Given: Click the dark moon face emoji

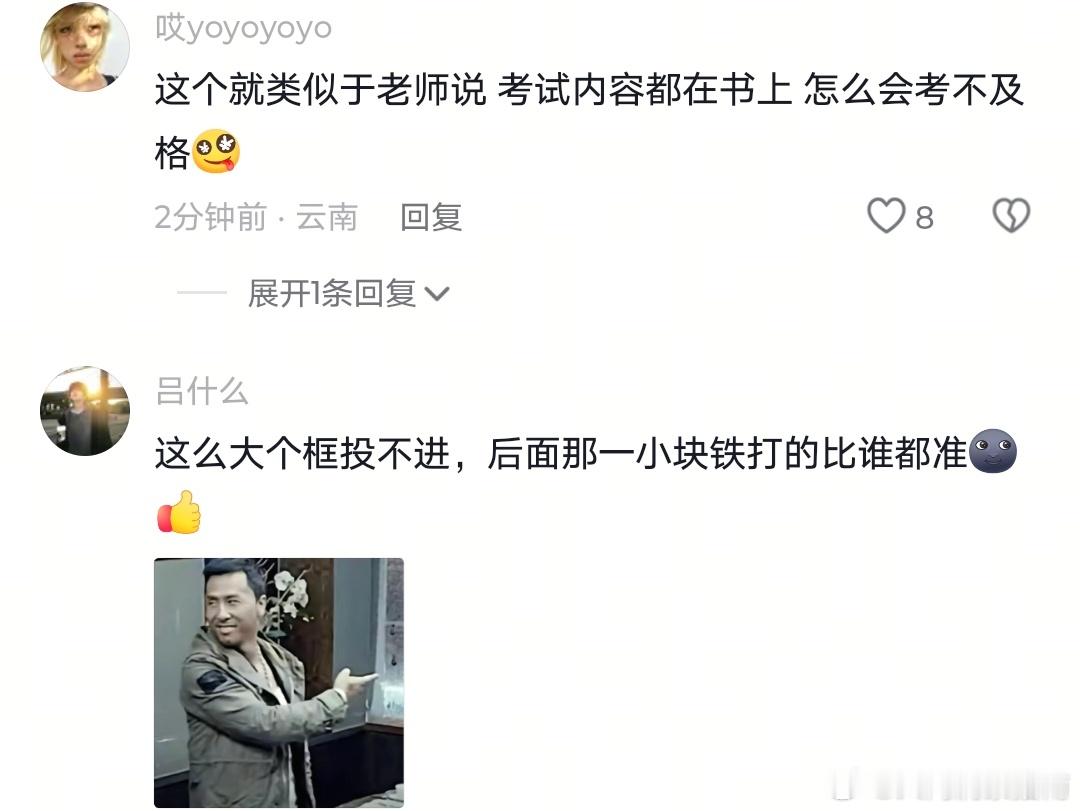Looking at the screenshot, I should click(x=993, y=451).
